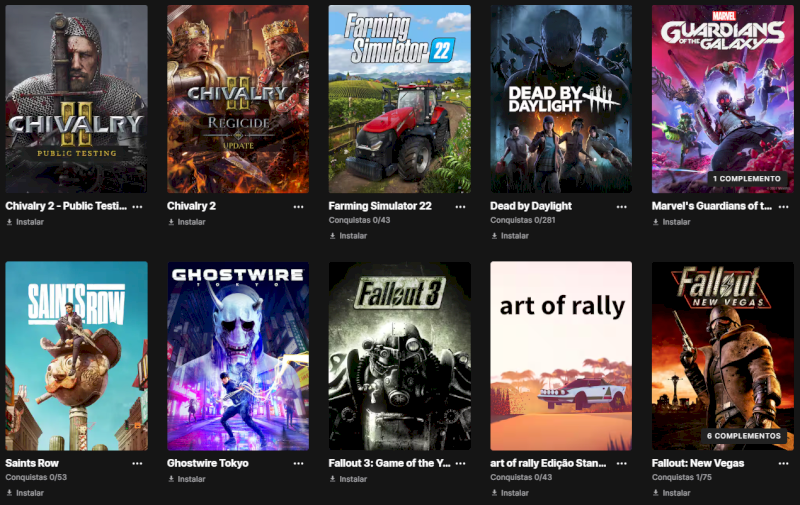Open the Saints Row cover thumbnail
The image size is (800, 505).
pyautogui.click(x=77, y=356)
